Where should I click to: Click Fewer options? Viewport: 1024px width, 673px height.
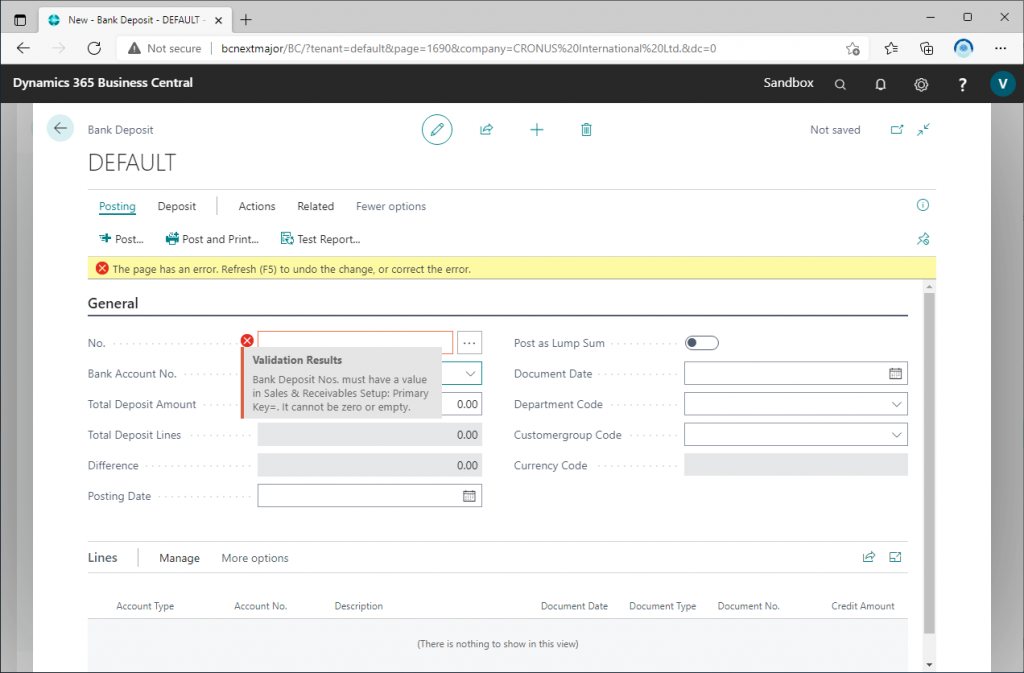(x=391, y=206)
